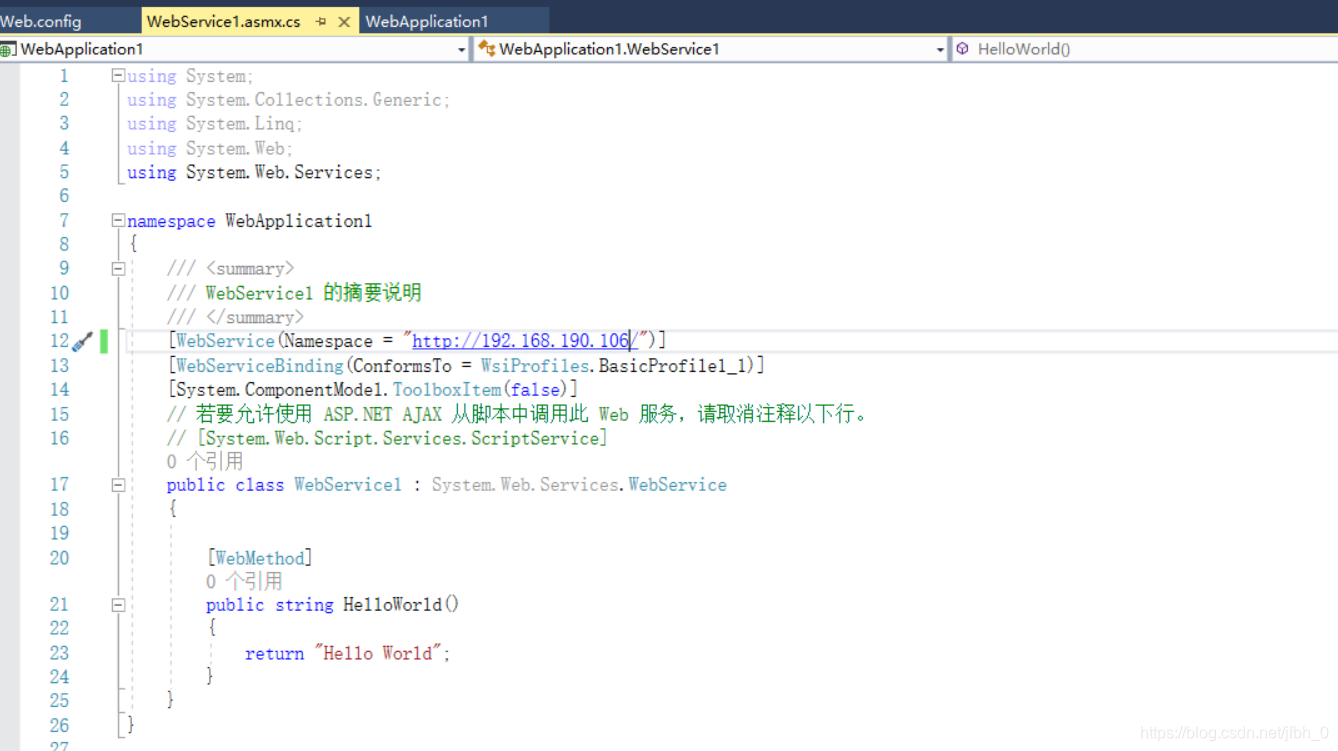This screenshot has height=751, width=1338.
Task: Click 'ConformsTo' parameter text
Action: (402, 366)
